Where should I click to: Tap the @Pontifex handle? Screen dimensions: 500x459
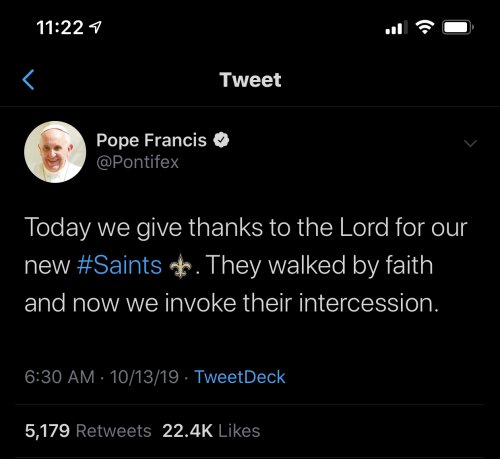click(x=138, y=162)
